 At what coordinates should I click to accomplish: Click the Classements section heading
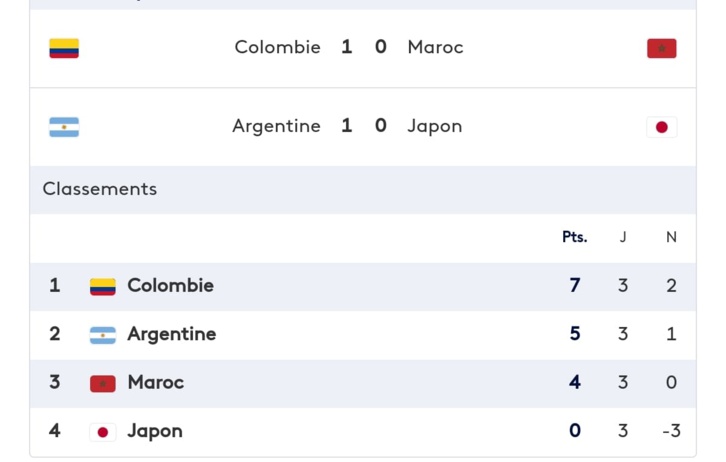point(100,189)
